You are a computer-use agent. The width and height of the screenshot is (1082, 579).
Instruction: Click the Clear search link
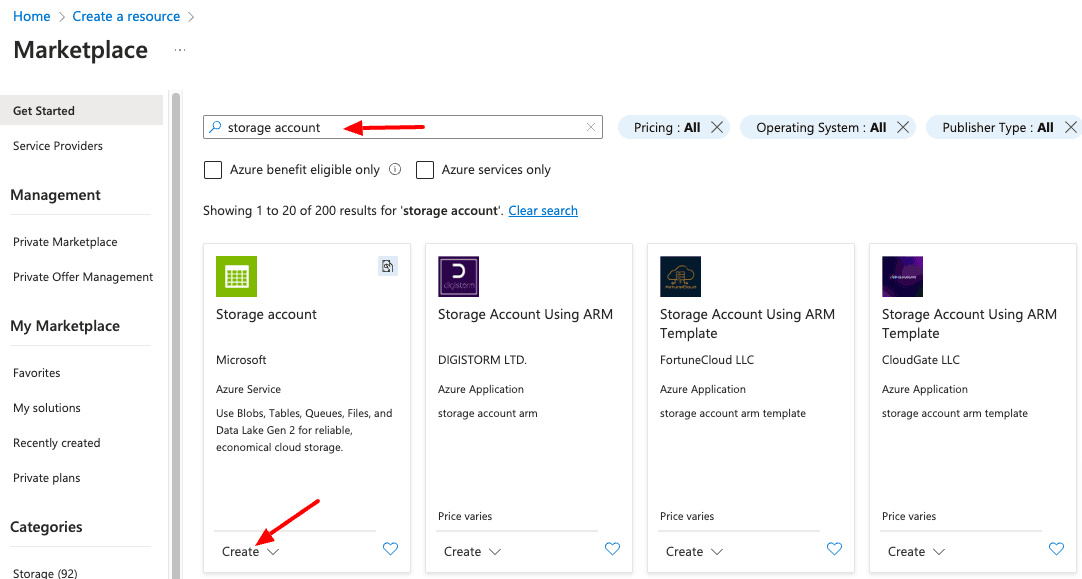543,210
